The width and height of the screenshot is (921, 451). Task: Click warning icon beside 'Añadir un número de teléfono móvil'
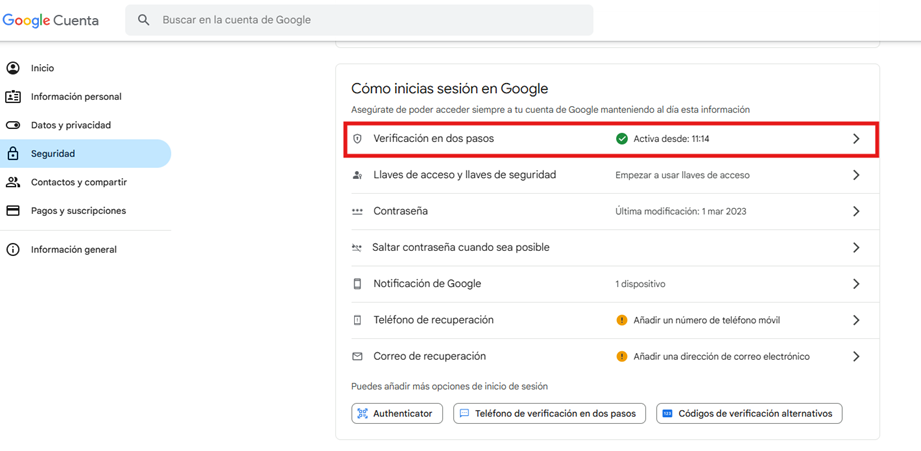point(622,321)
